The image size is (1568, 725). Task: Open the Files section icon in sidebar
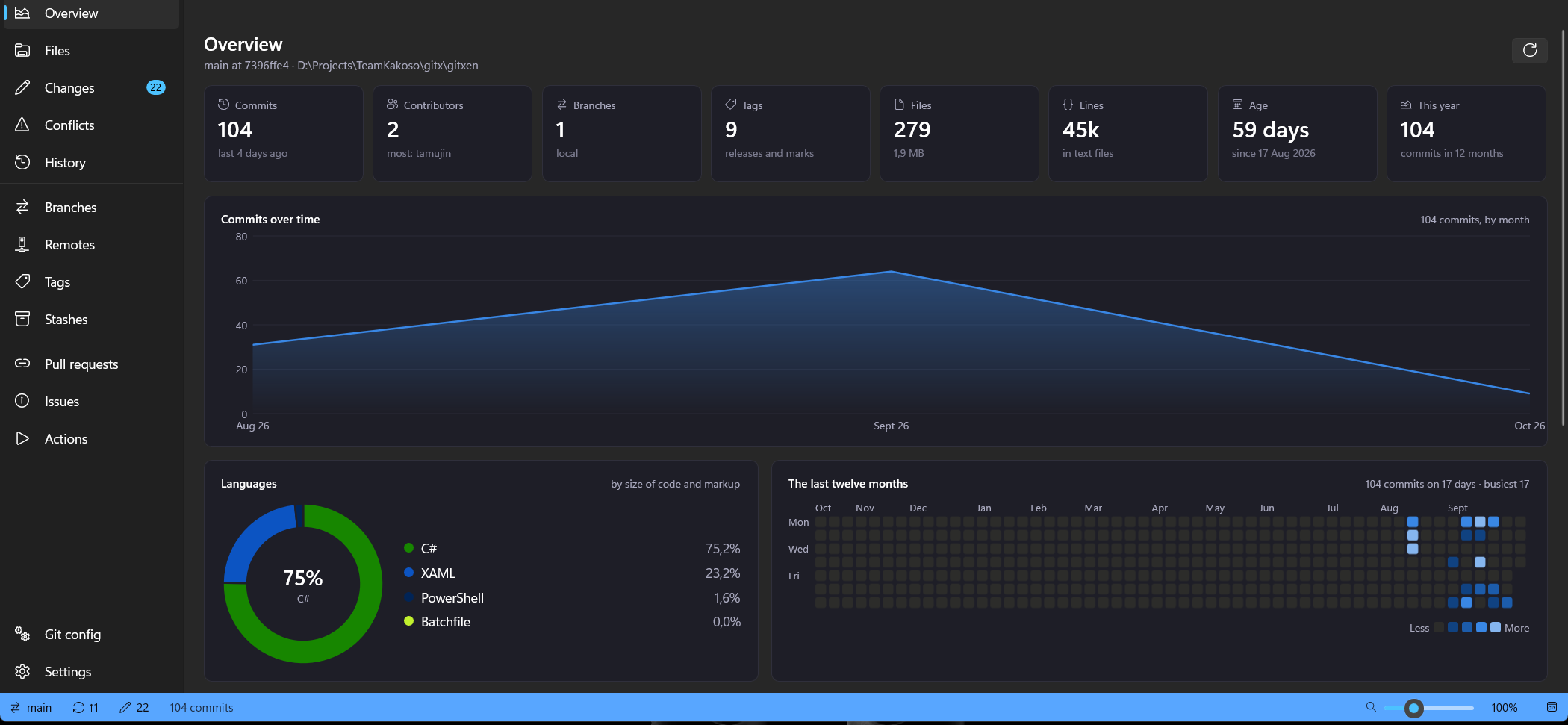tap(22, 51)
